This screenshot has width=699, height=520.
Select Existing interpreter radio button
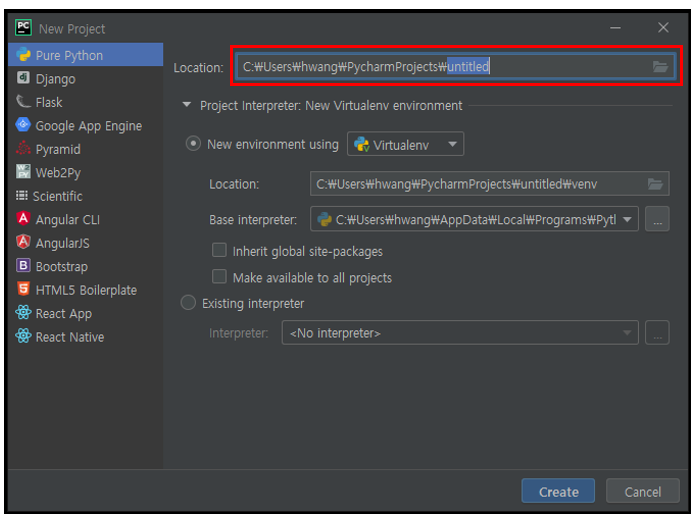188,303
